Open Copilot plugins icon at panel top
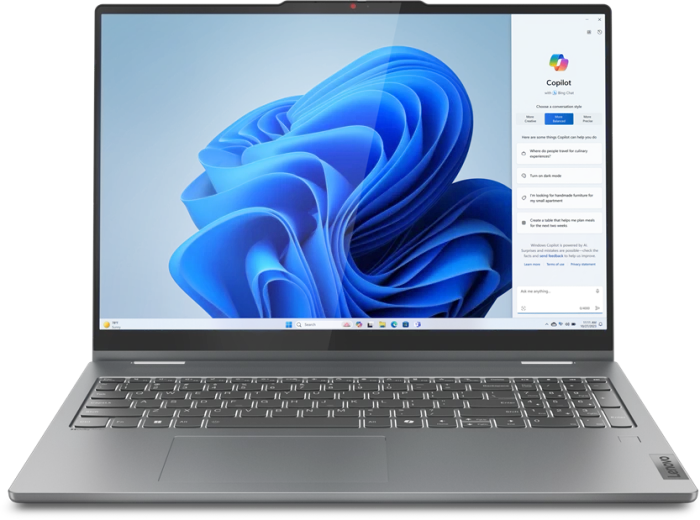Viewport: 700px width, 520px height. tap(589, 32)
